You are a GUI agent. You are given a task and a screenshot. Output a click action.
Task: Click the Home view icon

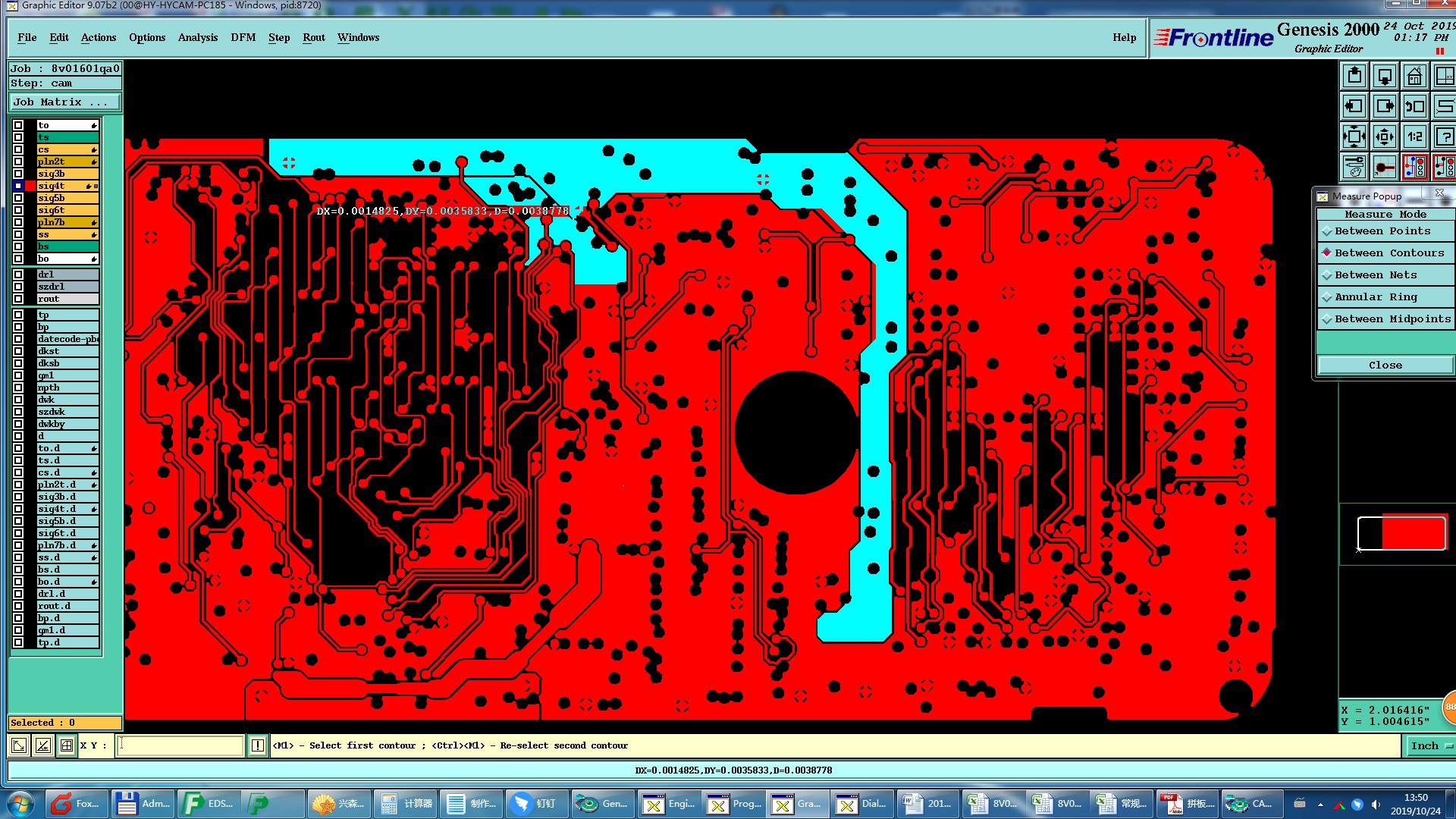coord(1414,77)
